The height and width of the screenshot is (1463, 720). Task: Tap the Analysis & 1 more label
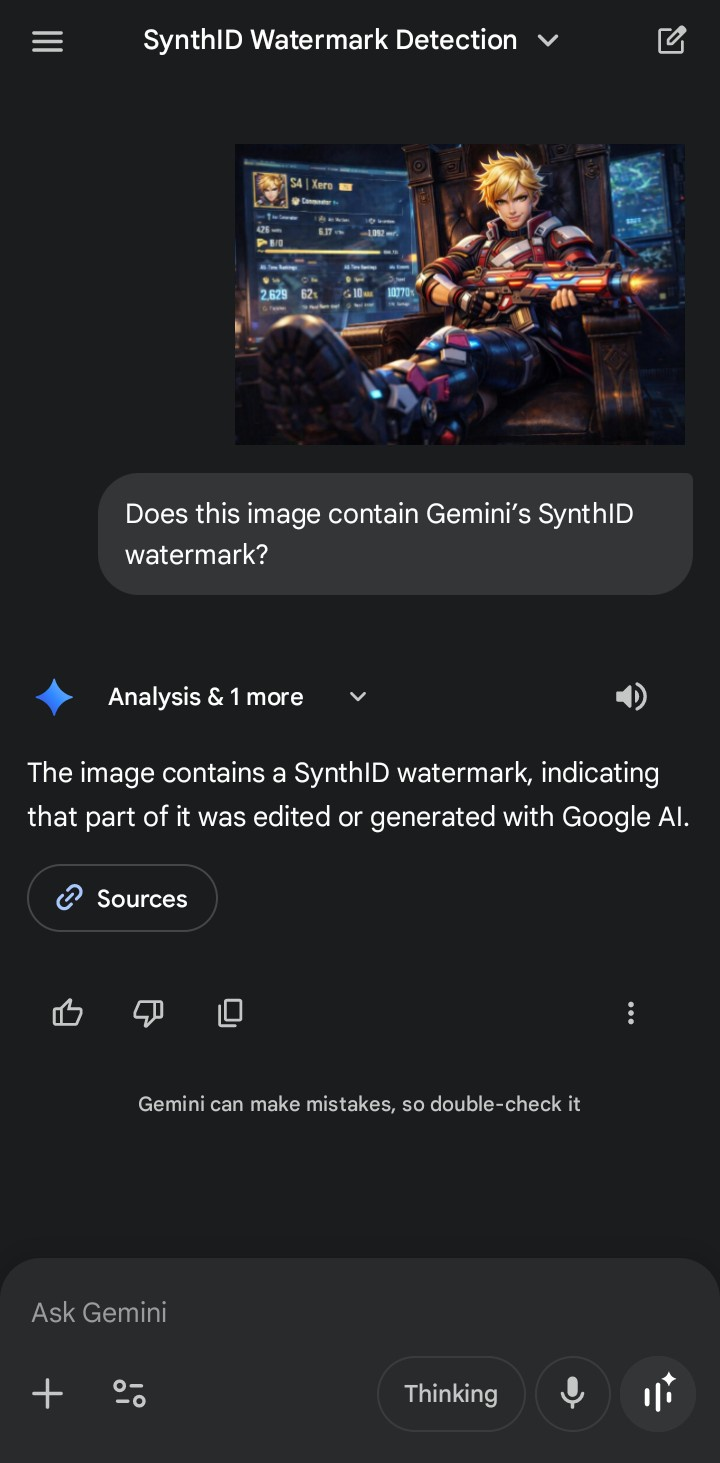[x=205, y=697]
